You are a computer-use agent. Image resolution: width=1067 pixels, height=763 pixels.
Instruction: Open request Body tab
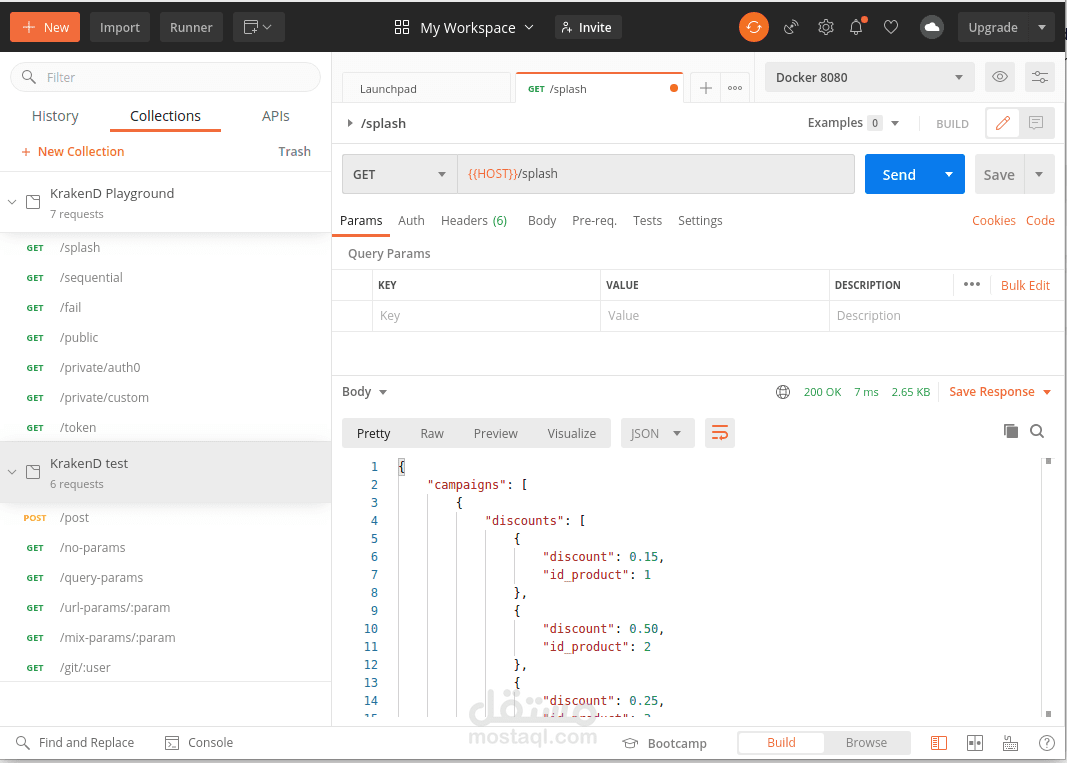click(x=542, y=221)
